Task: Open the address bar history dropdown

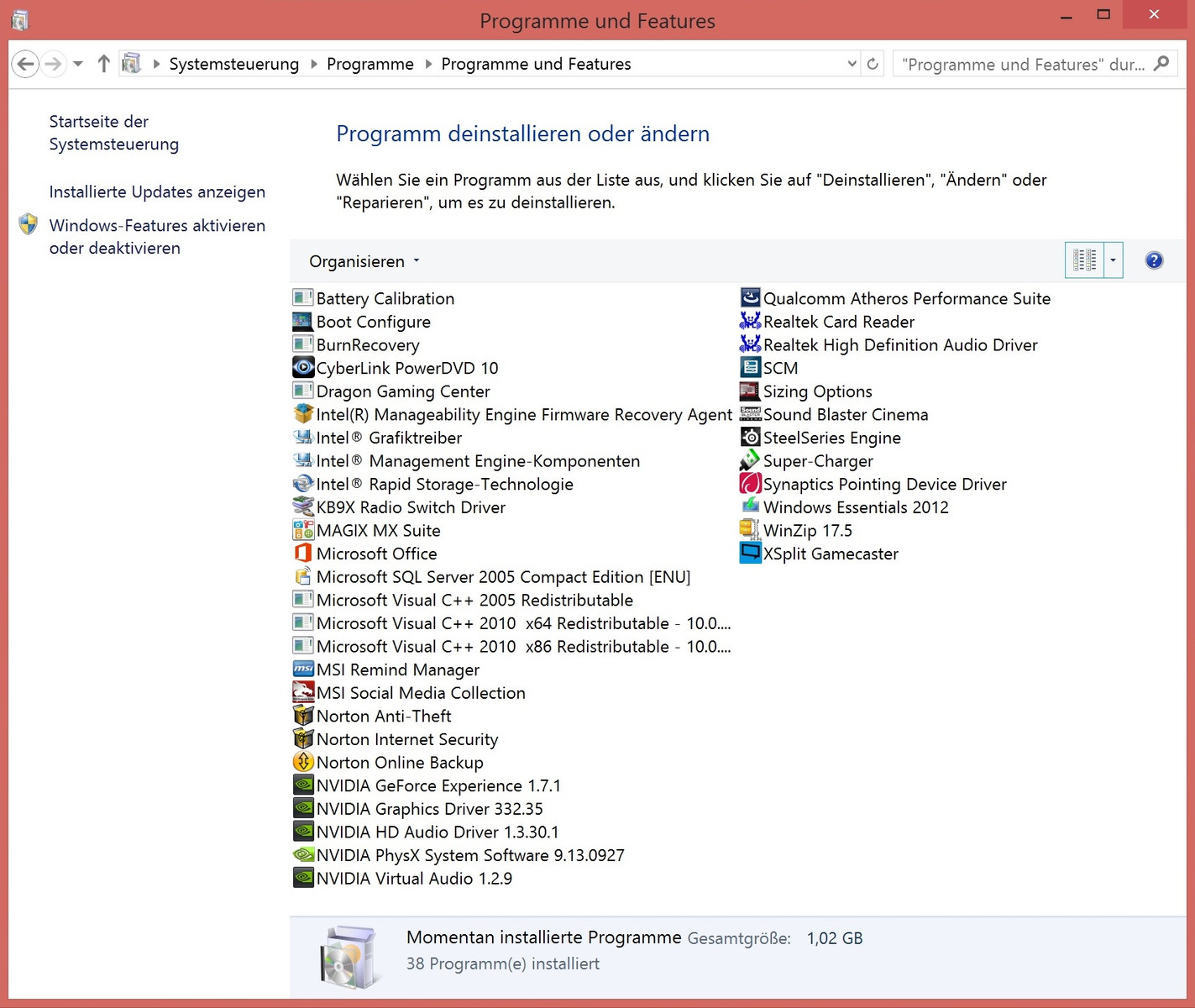Action: (x=852, y=64)
